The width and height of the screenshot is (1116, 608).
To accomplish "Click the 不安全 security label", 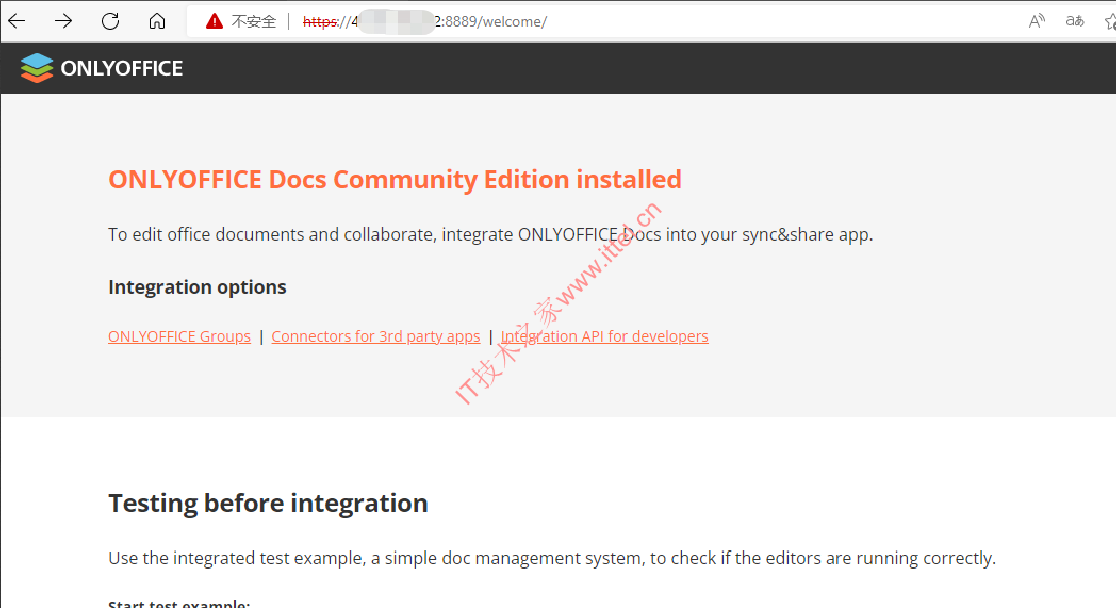I will (253, 22).
